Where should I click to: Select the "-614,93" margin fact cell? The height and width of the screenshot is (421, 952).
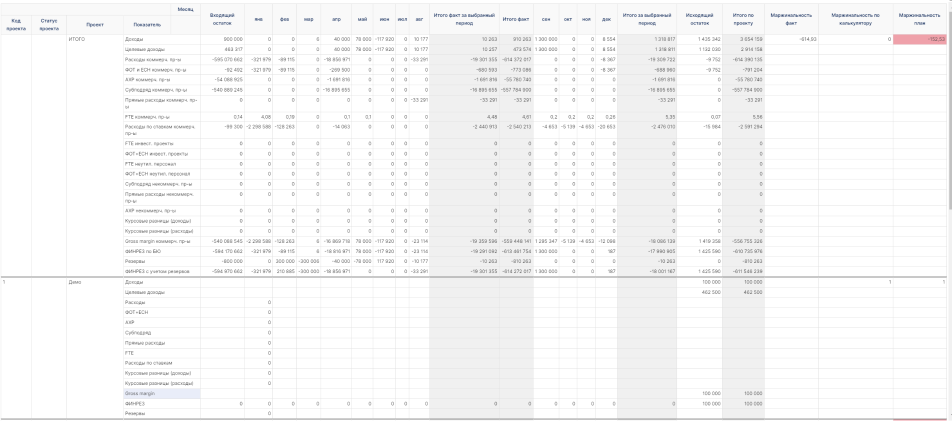pos(791,39)
